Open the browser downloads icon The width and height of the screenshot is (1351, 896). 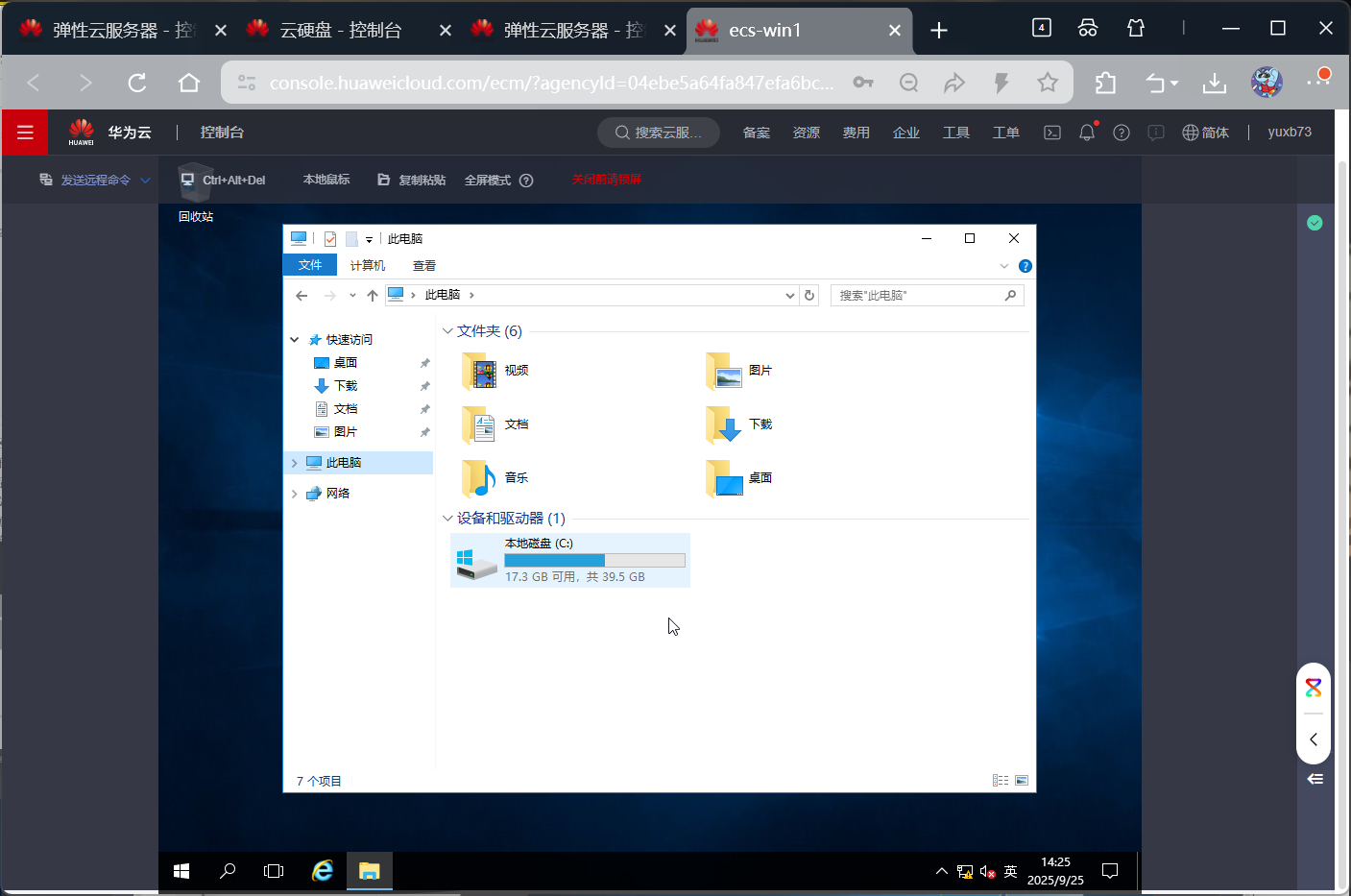point(1215,84)
